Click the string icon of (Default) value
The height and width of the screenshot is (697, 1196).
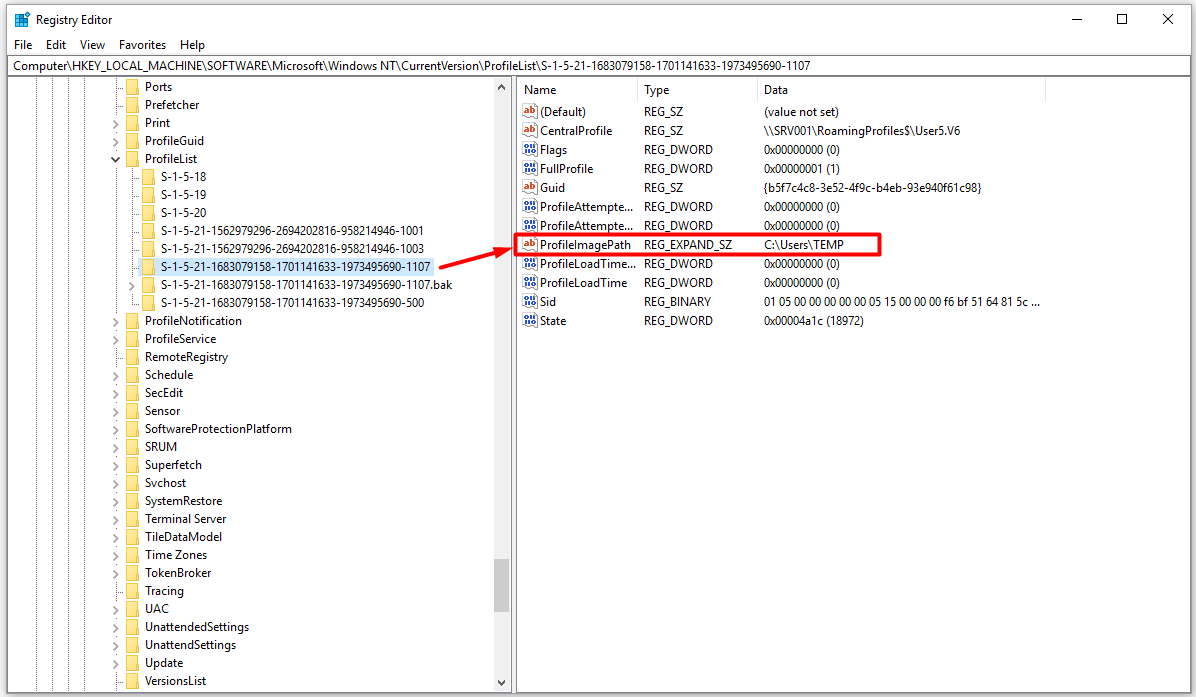click(x=529, y=111)
